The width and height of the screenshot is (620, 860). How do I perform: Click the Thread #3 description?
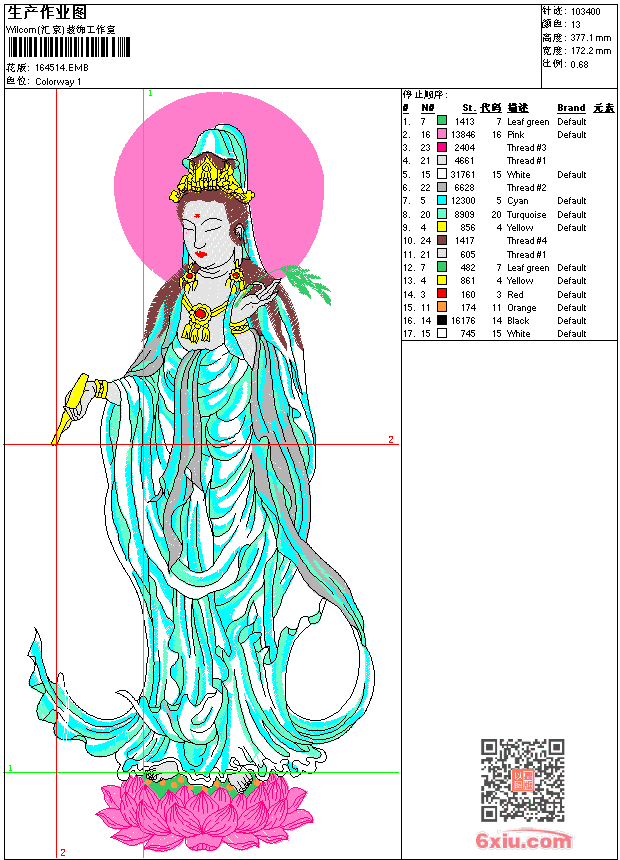click(526, 148)
